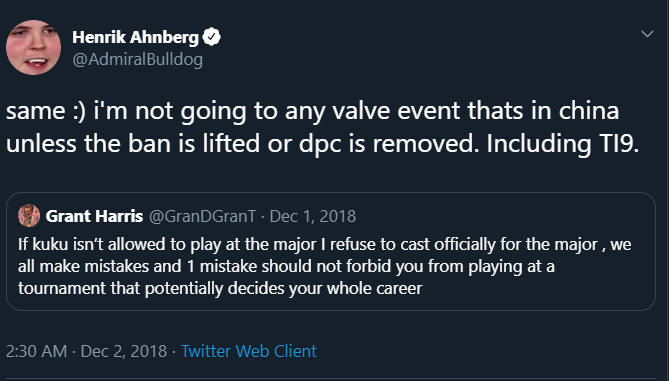Click the Dec 1, 2018 quoted tweet date
The image size is (669, 381).
click(x=313, y=216)
